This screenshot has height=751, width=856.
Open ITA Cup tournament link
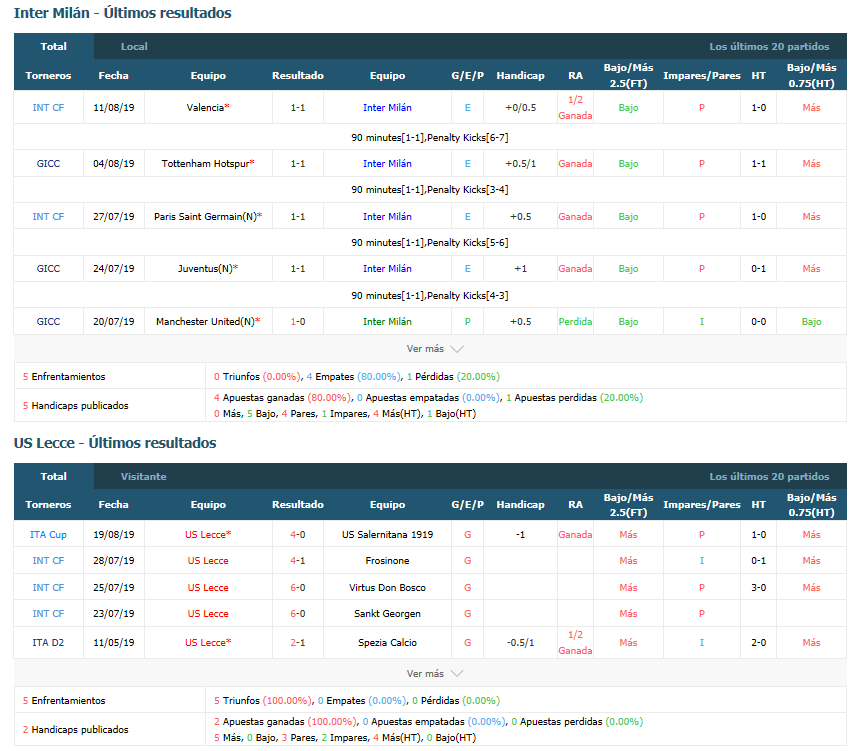pyautogui.click(x=48, y=534)
